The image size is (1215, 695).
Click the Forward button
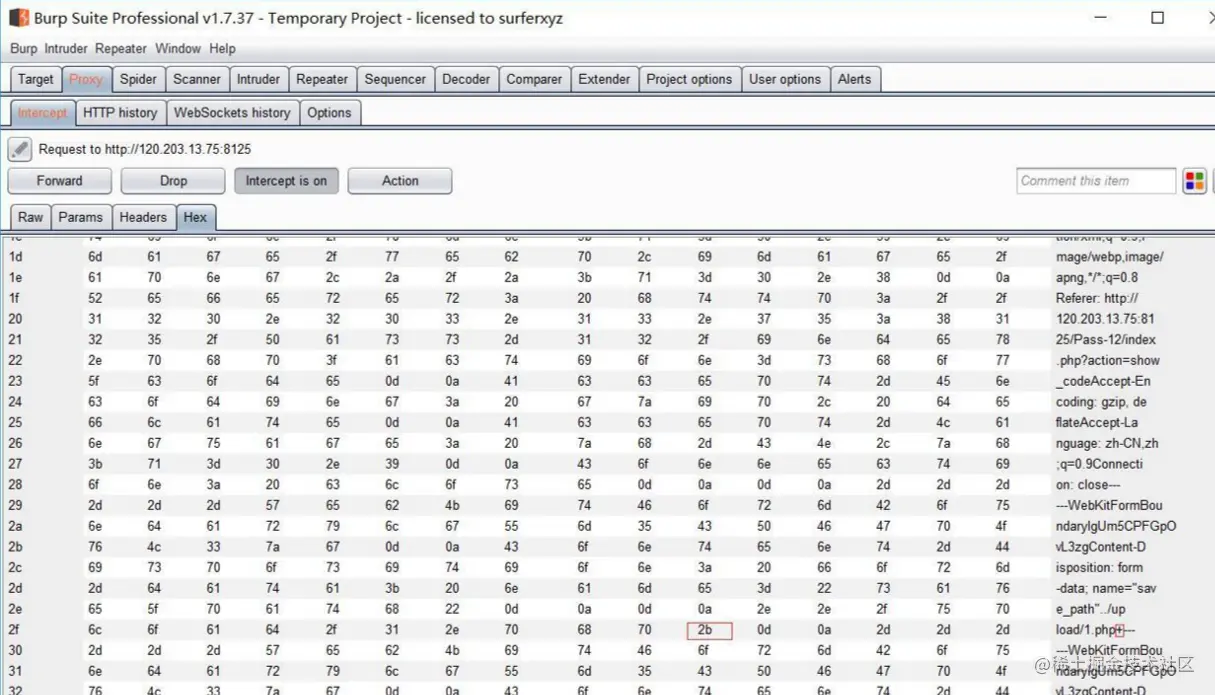click(60, 181)
